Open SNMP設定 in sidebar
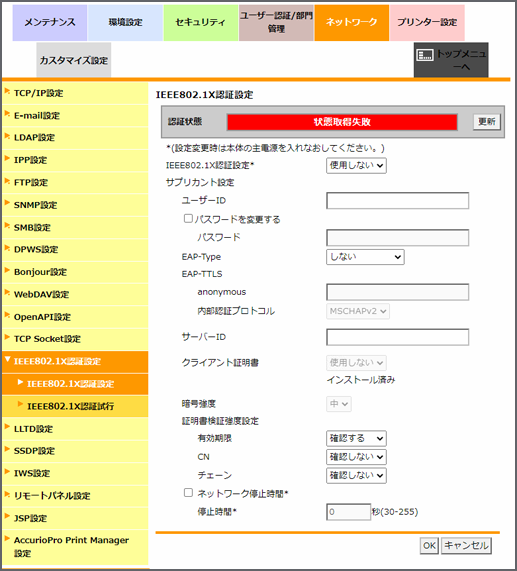This screenshot has height=571, width=517. point(75,205)
